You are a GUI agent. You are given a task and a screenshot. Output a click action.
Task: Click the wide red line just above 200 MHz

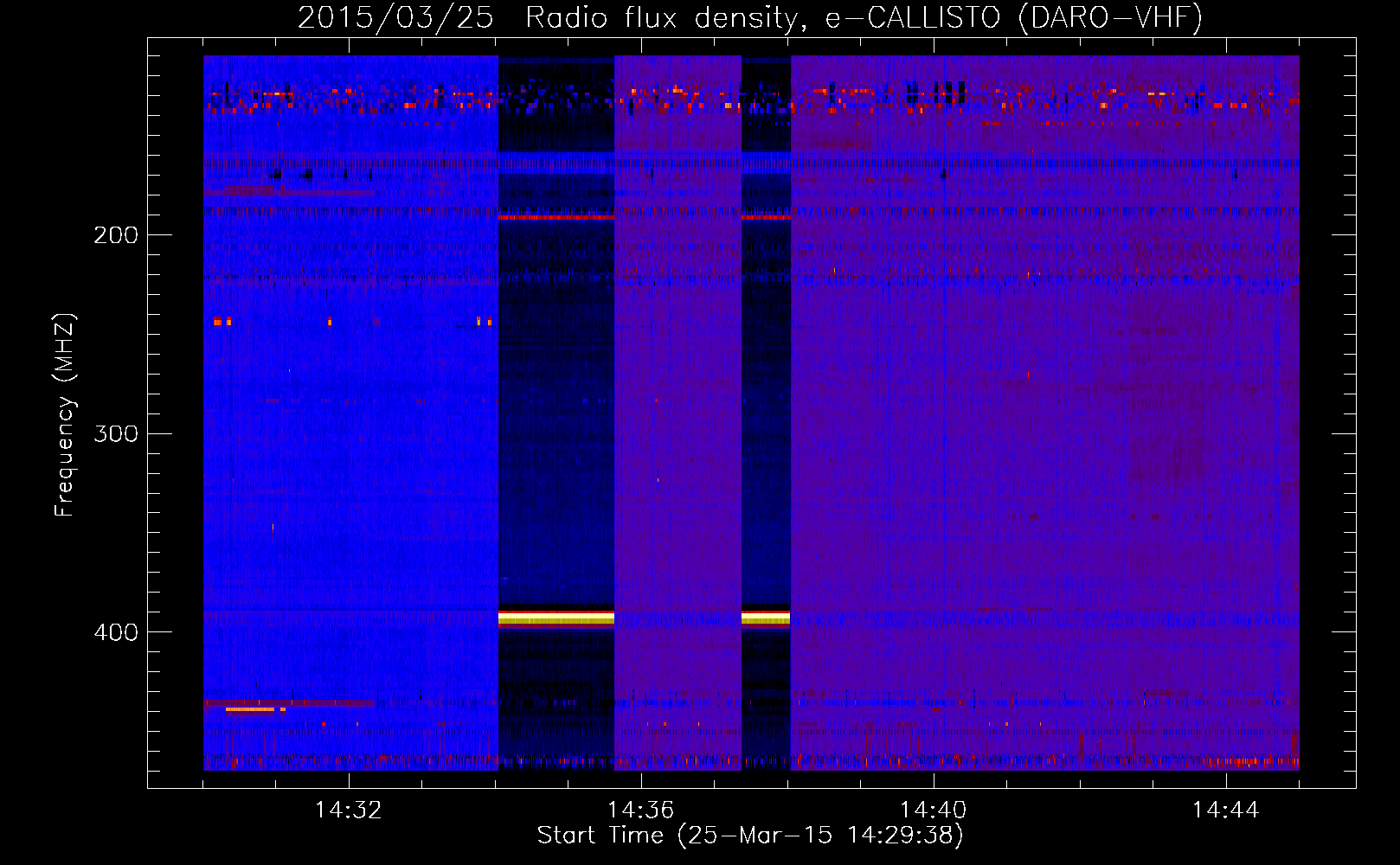tap(556, 217)
